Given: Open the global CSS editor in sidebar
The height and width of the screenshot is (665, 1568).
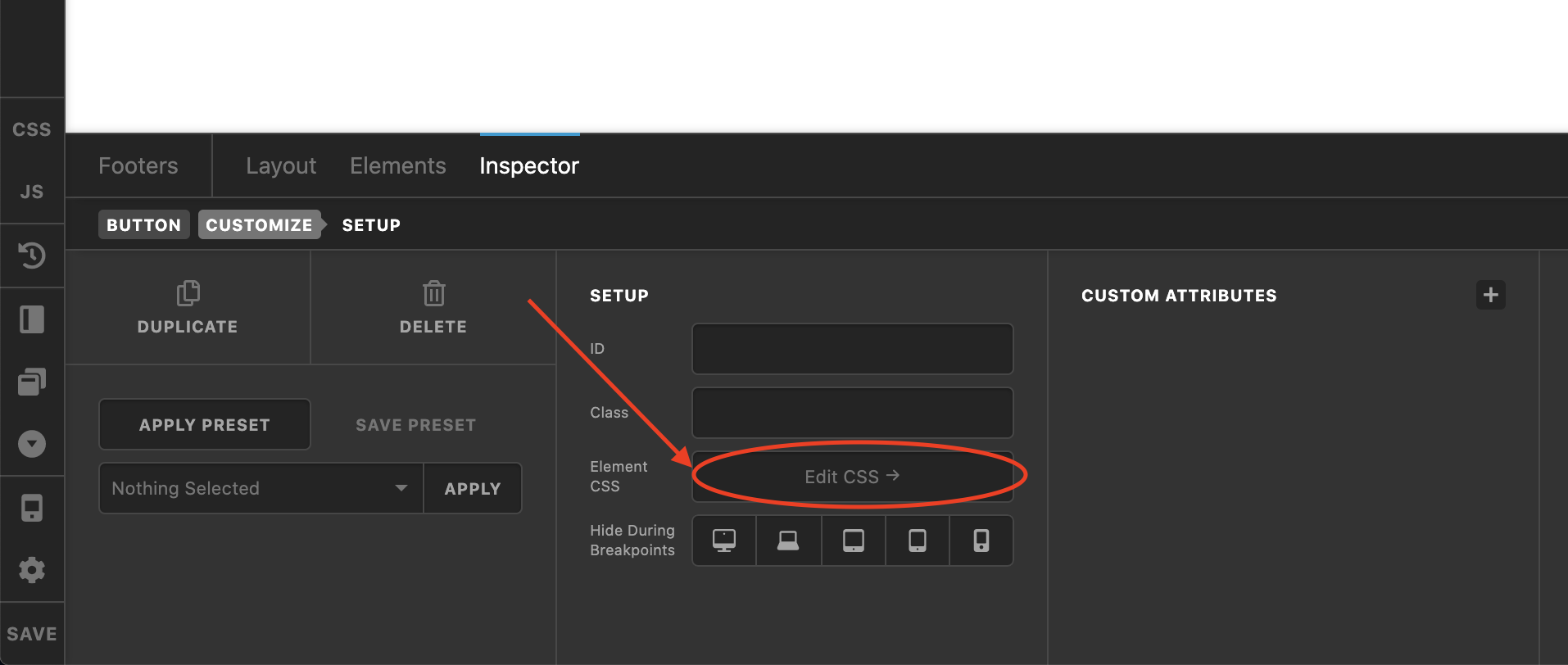Looking at the screenshot, I should click(32, 129).
